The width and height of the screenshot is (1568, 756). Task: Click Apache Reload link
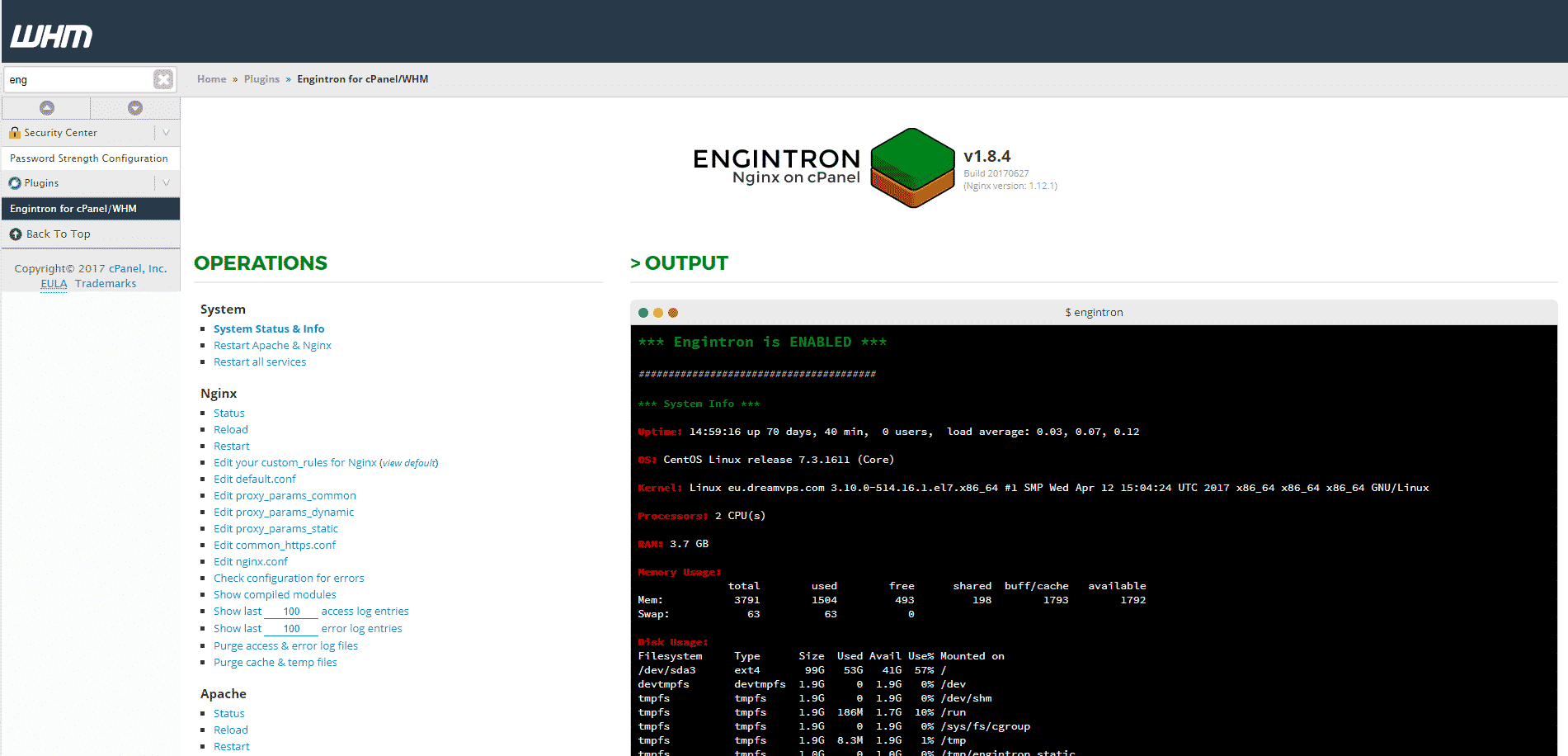(231, 730)
